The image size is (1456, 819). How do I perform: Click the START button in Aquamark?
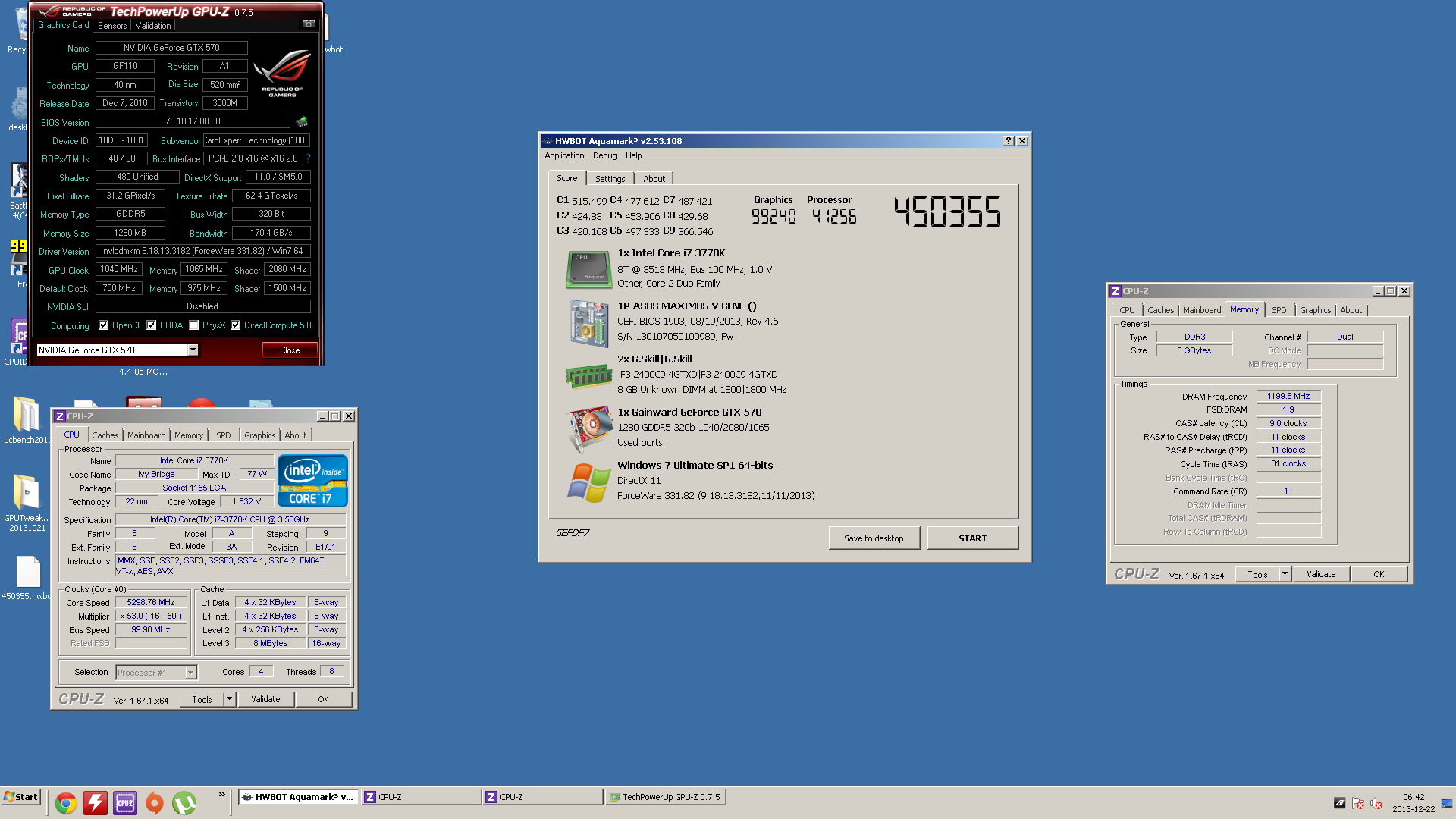[972, 538]
